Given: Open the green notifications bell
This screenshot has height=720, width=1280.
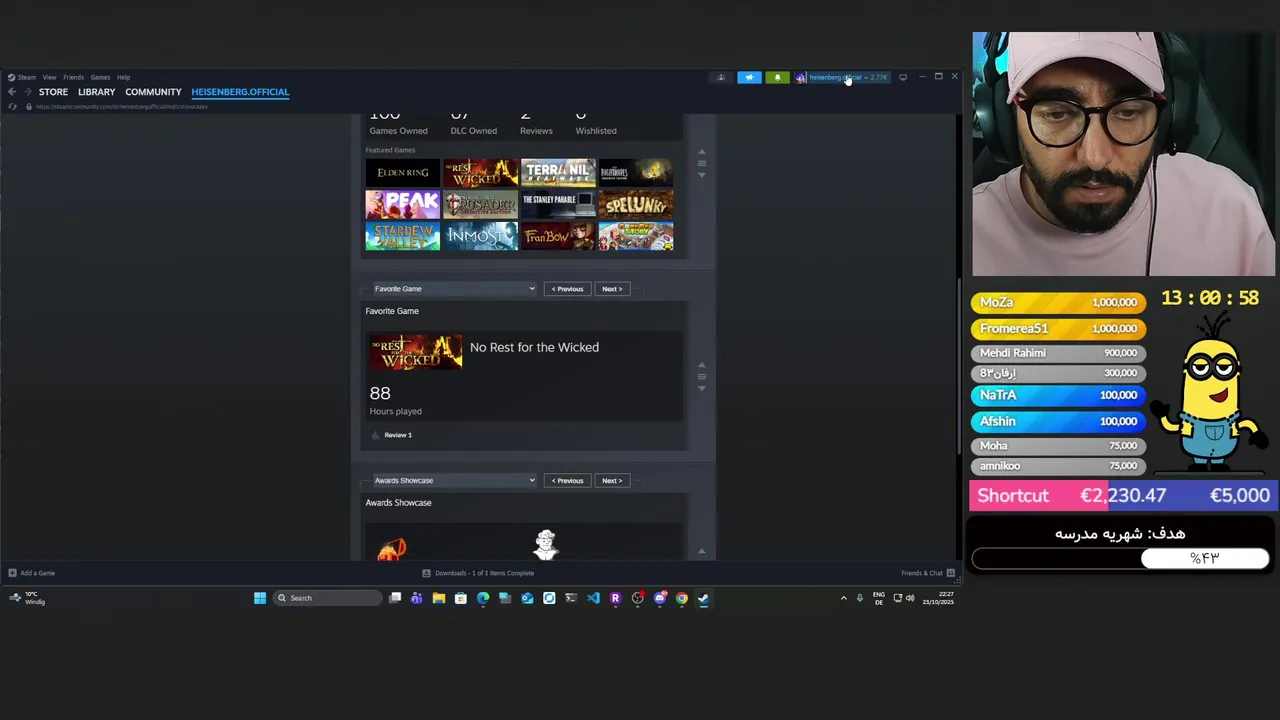Looking at the screenshot, I should 777,77.
